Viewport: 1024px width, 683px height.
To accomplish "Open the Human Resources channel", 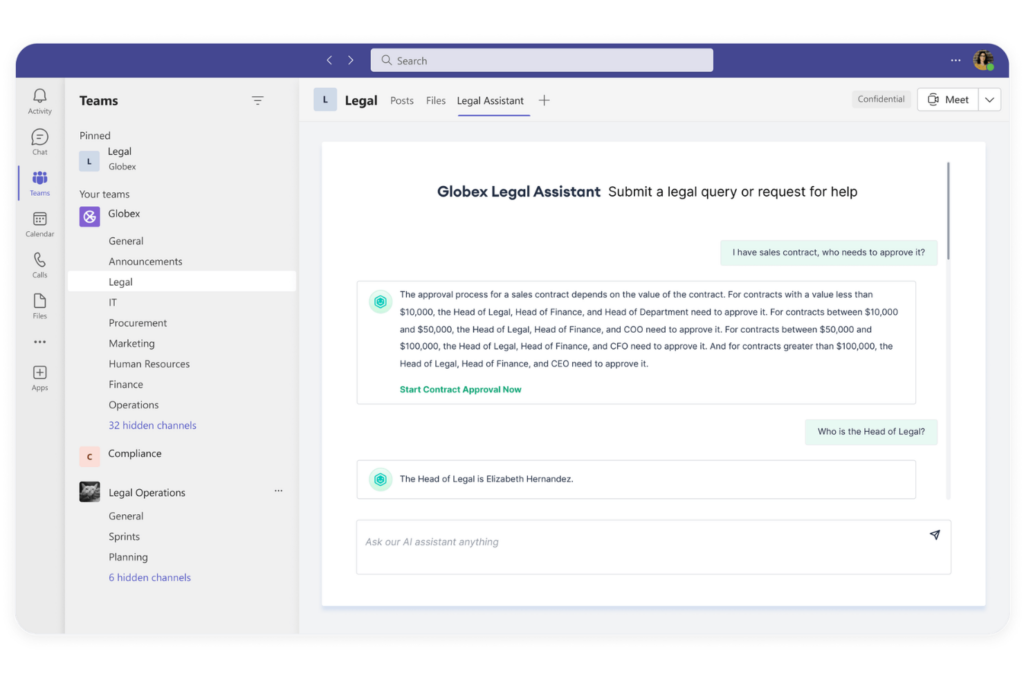I will (x=149, y=364).
